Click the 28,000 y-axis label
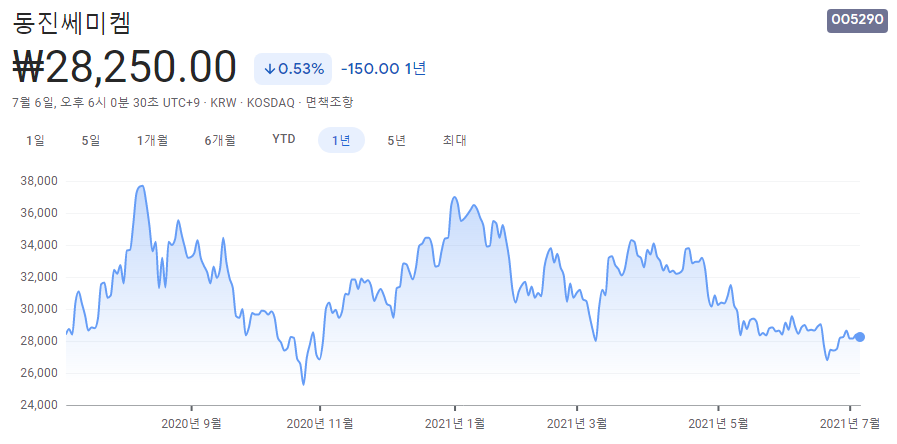Viewport: 897px width, 444px height. pyautogui.click(x=39, y=342)
